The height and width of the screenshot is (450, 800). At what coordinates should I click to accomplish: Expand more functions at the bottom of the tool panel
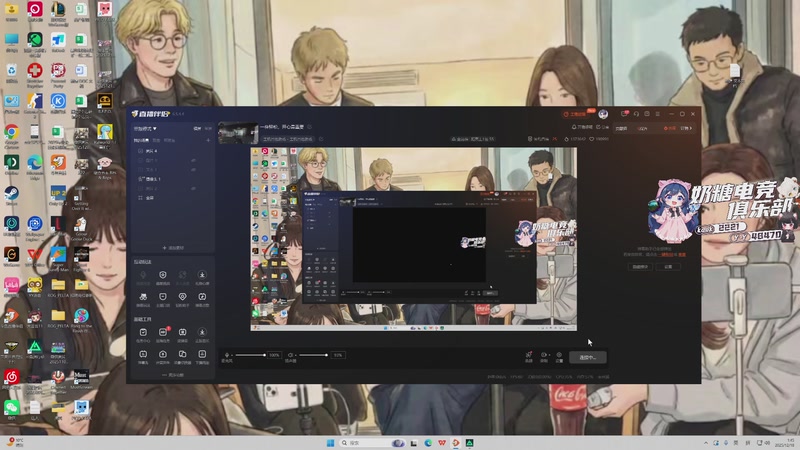coord(173,375)
